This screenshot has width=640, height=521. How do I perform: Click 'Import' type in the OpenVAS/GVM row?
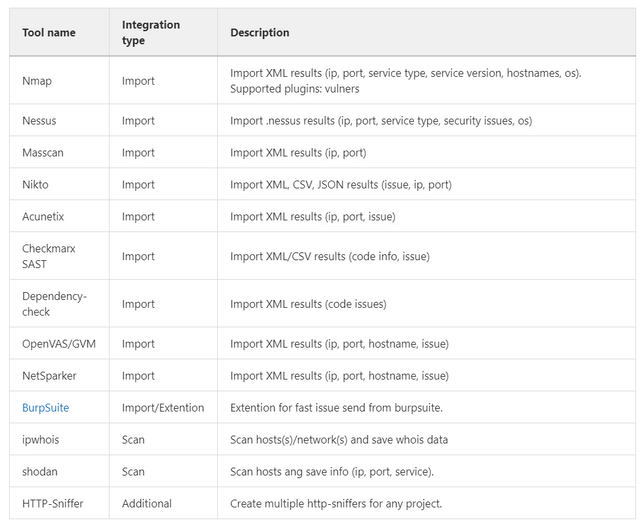(x=138, y=344)
